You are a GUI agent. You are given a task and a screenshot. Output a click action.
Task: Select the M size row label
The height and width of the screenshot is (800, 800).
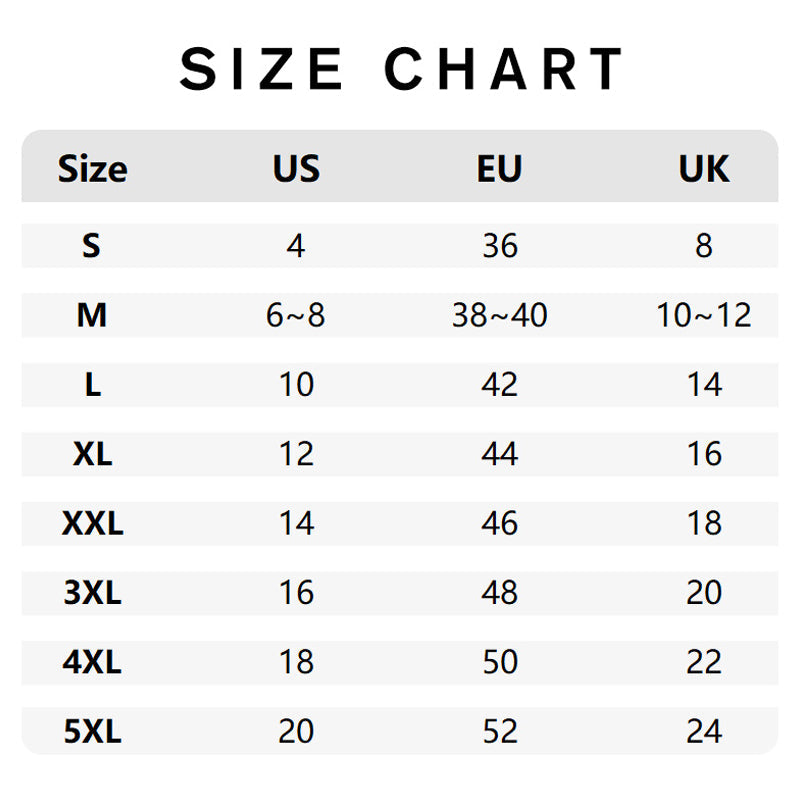tap(92, 316)
